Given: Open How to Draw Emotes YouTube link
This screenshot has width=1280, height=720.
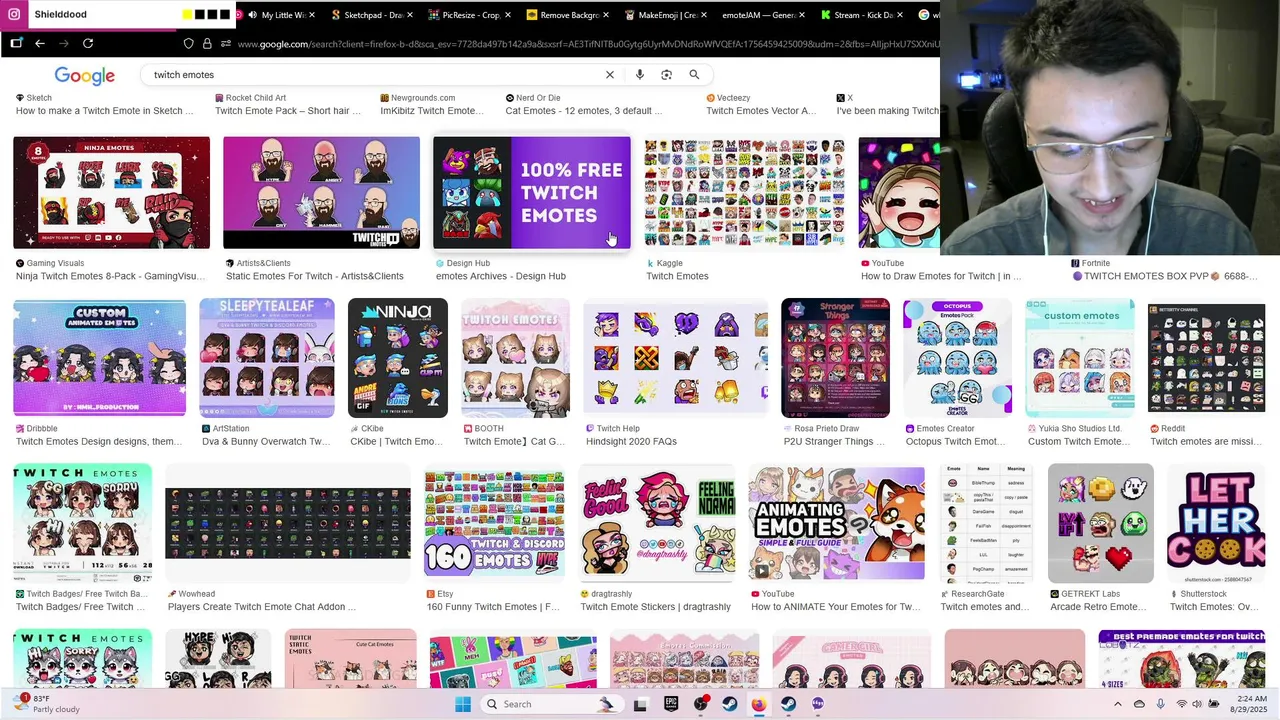Looking at the screenshot, I should coord(941,276).
